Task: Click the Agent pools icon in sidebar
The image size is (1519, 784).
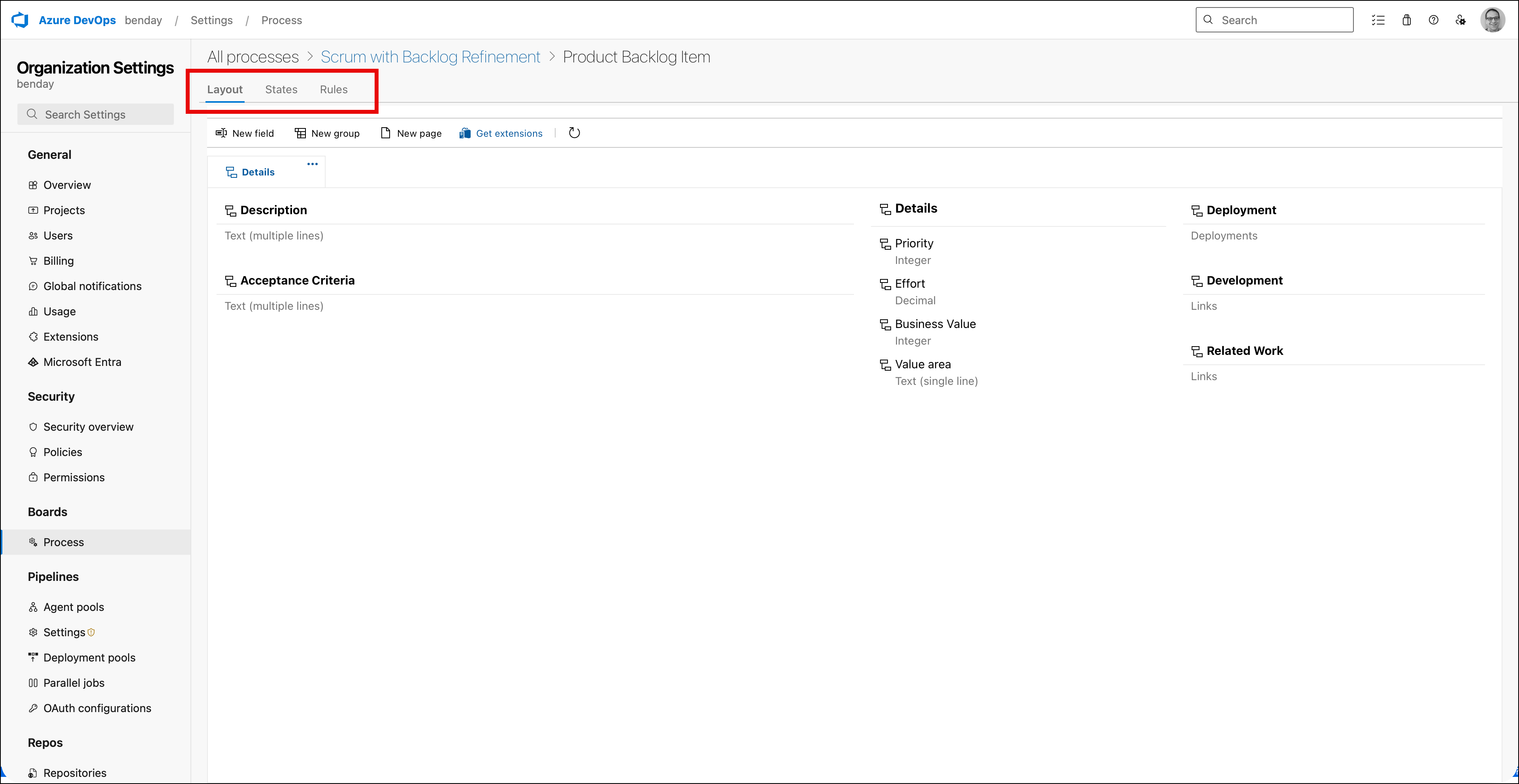Action: (x=33, y=607)
